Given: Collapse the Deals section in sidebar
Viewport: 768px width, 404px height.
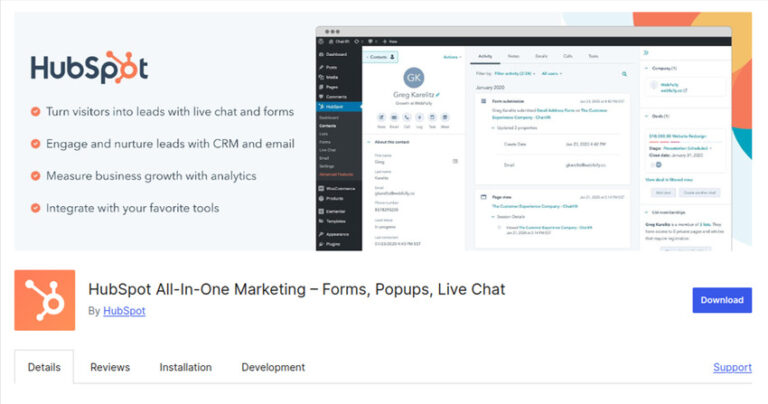Looking at the screenshot, I should pyautogui.click(x=647, y=116).
